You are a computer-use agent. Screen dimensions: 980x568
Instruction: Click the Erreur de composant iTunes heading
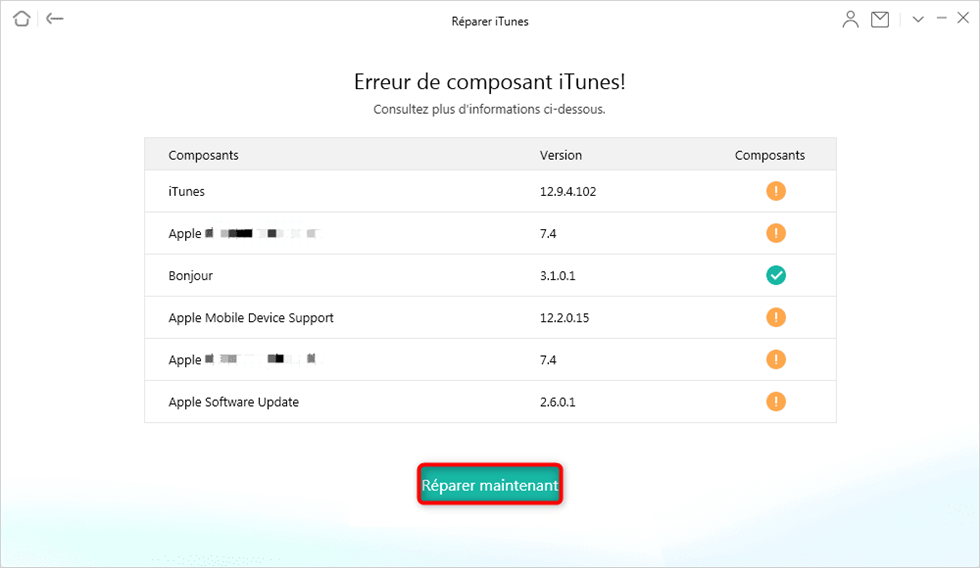[489, 82]
